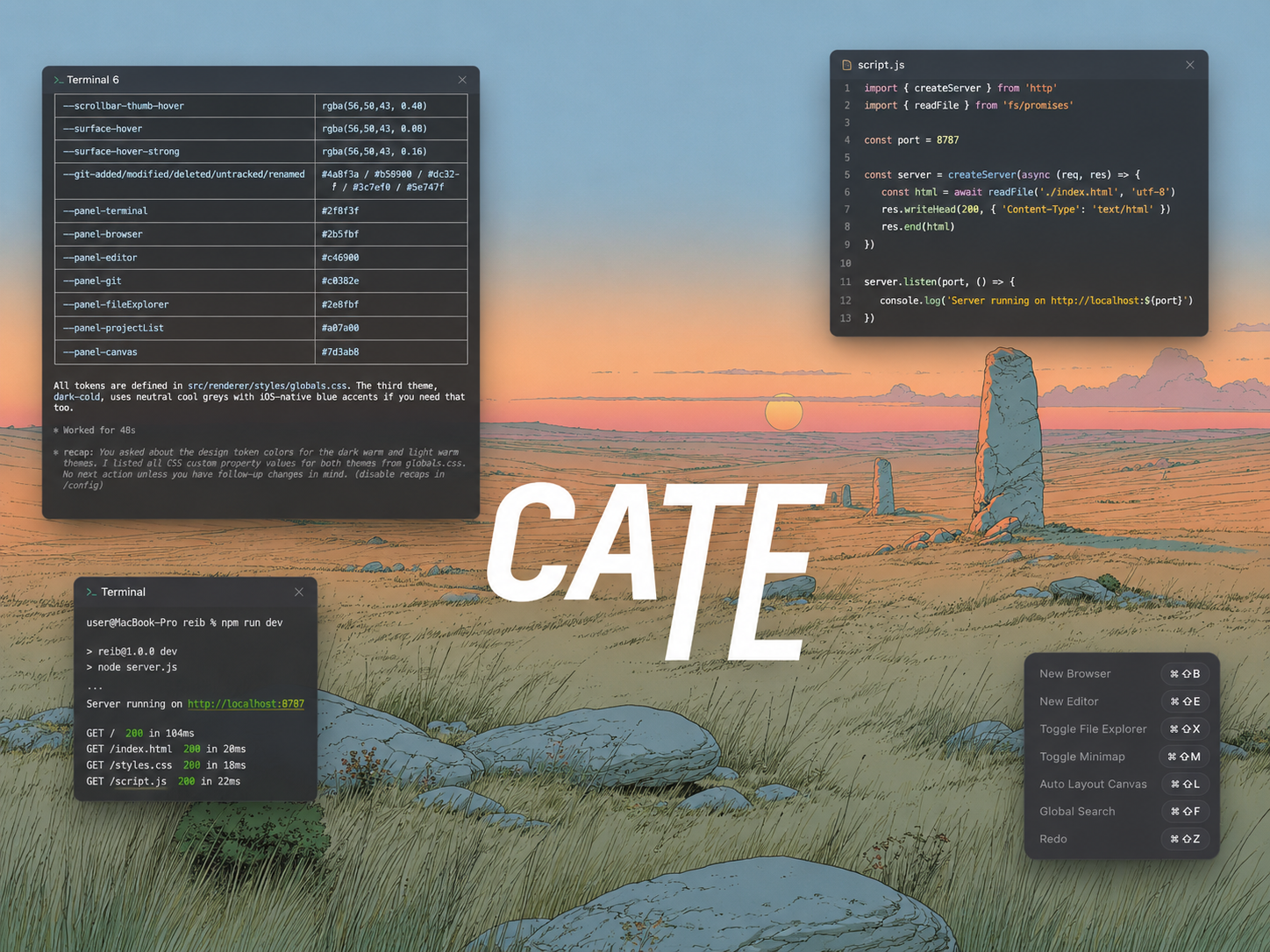Click the --panel-git token cell

184,281
